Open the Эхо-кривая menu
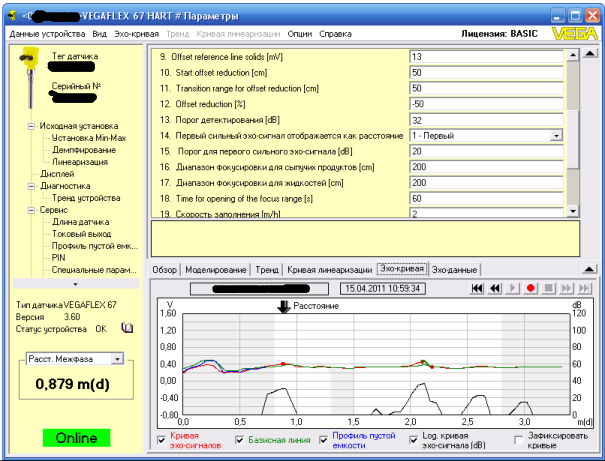 137,34
